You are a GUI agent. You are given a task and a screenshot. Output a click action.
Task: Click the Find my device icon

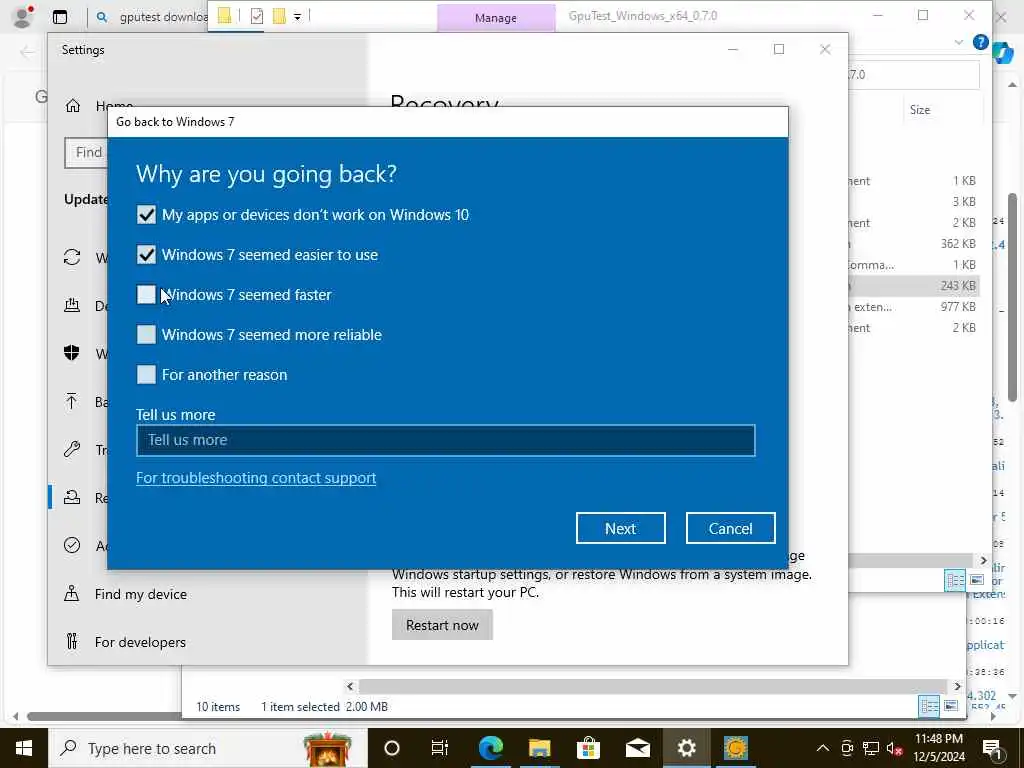(x=72, y=594)
